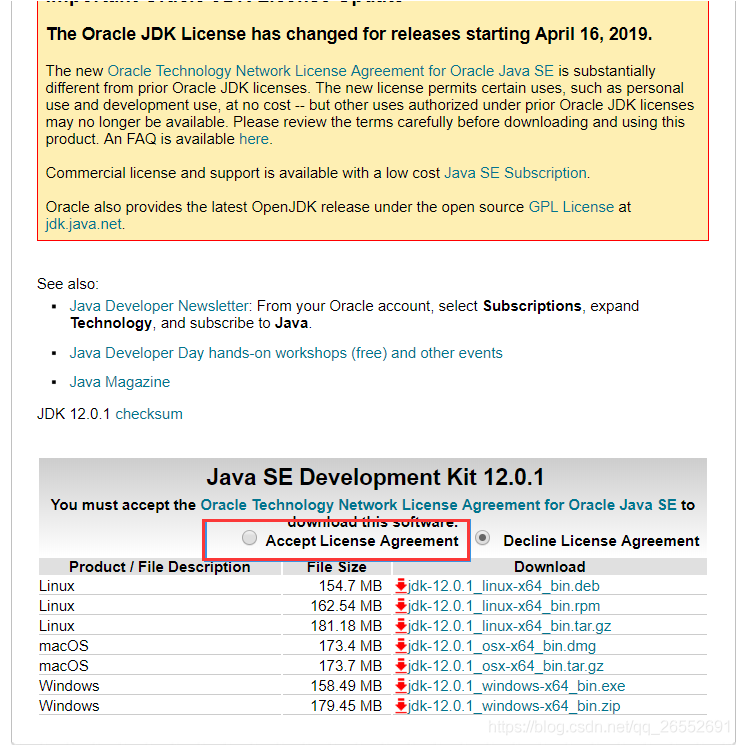The height and width of the screenshot is (745, 739).
Task: Click the Product / File Description column header
Action: pyautogui.click(x=160, y=567)
